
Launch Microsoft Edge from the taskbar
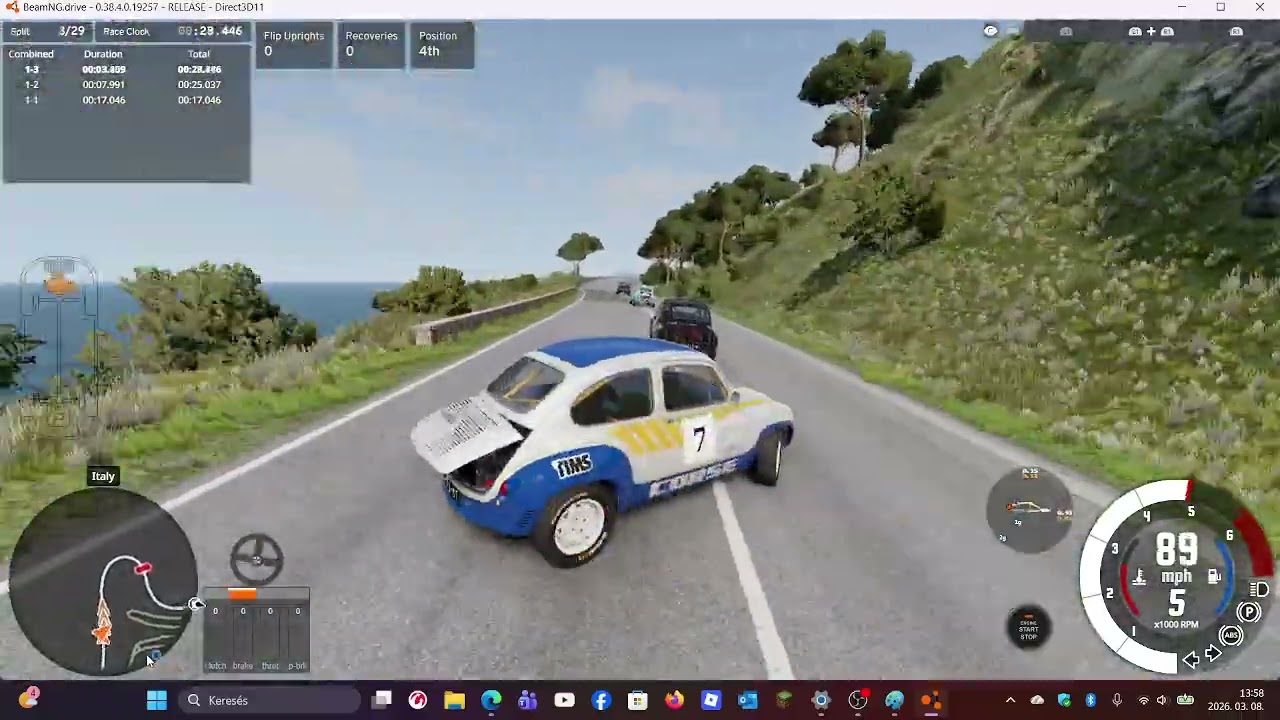click(x=491, y=700)
